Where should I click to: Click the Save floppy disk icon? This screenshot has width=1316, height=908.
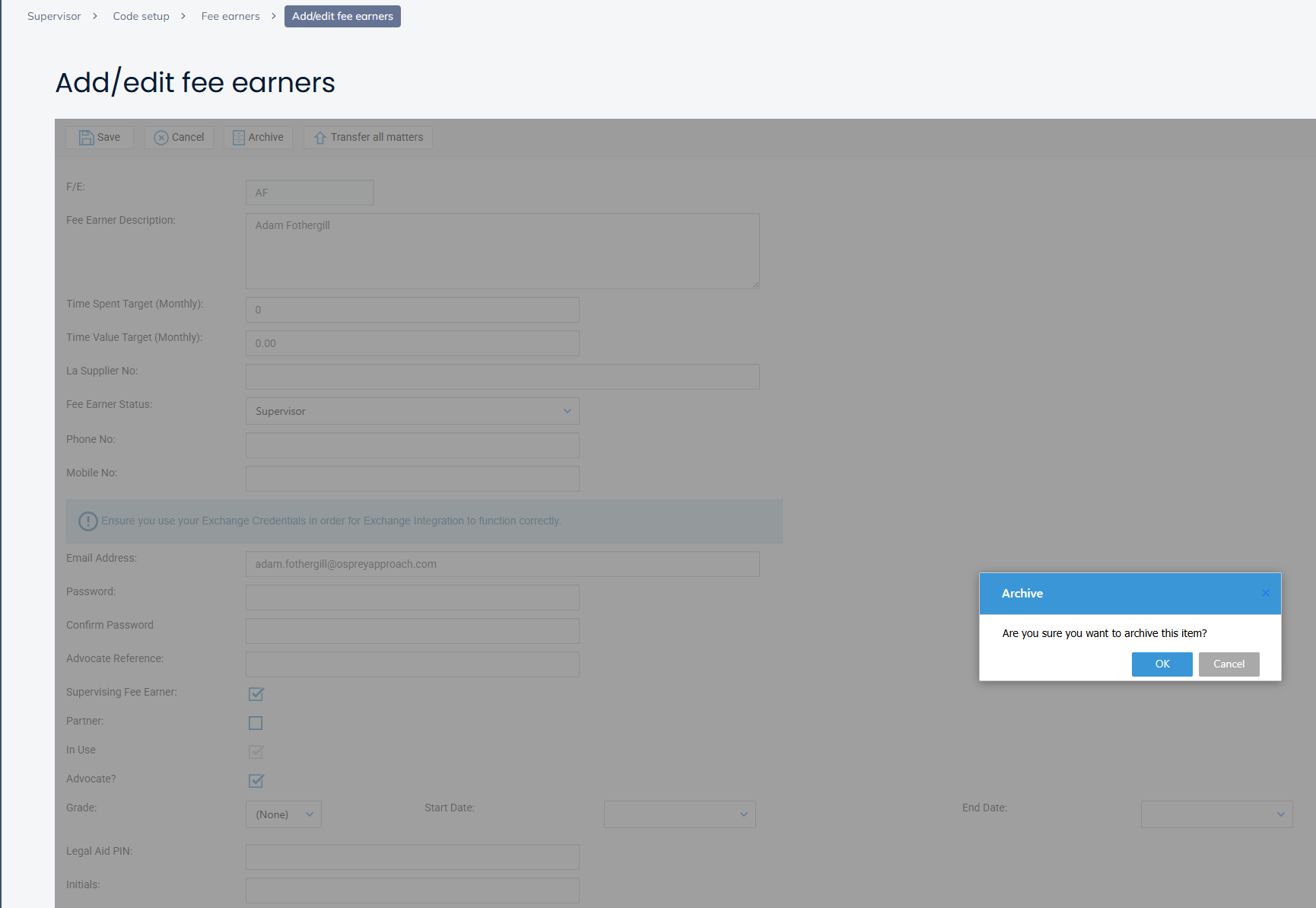coord(86,138)
